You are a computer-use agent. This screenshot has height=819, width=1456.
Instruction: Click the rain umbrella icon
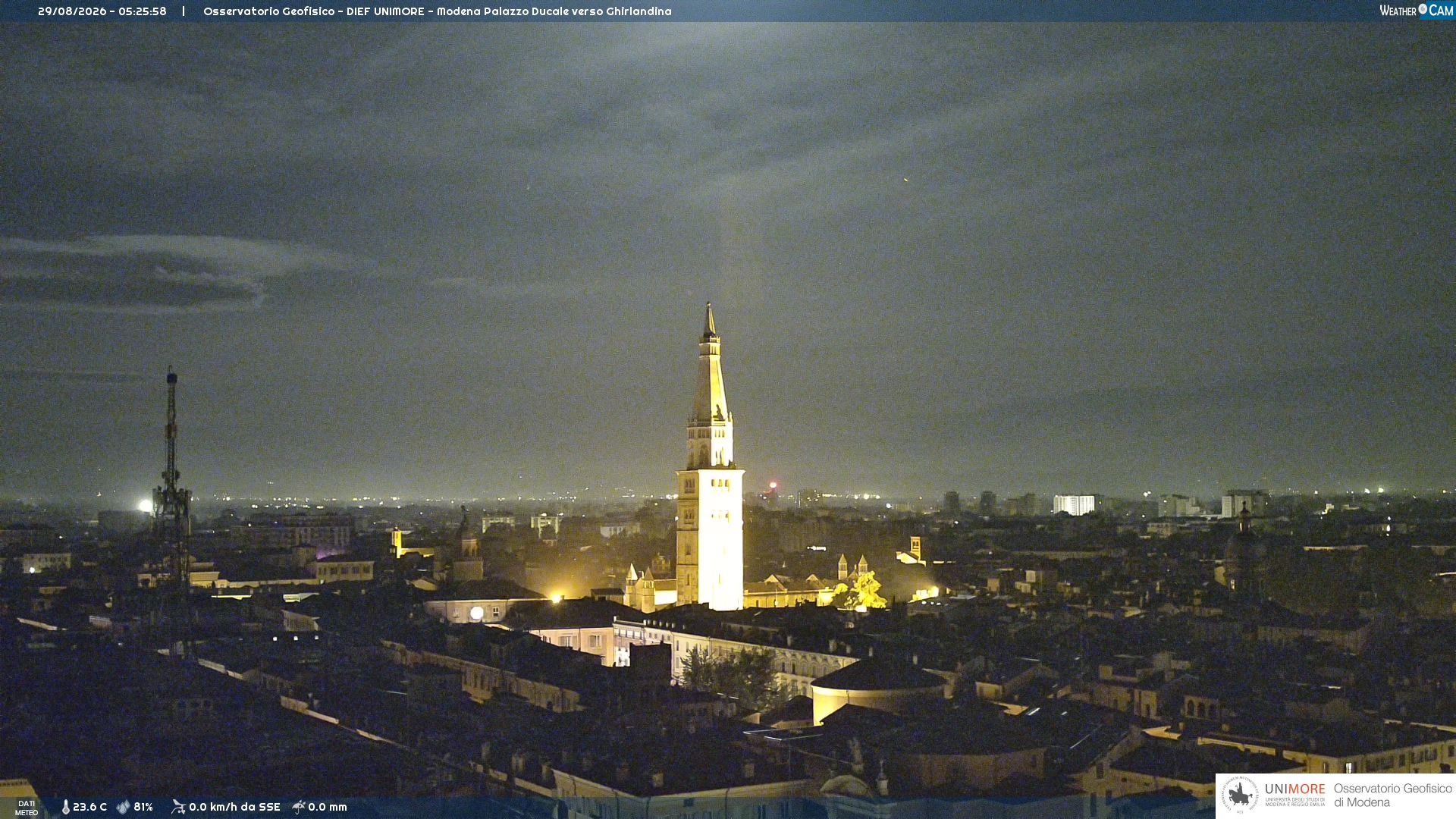299,807
